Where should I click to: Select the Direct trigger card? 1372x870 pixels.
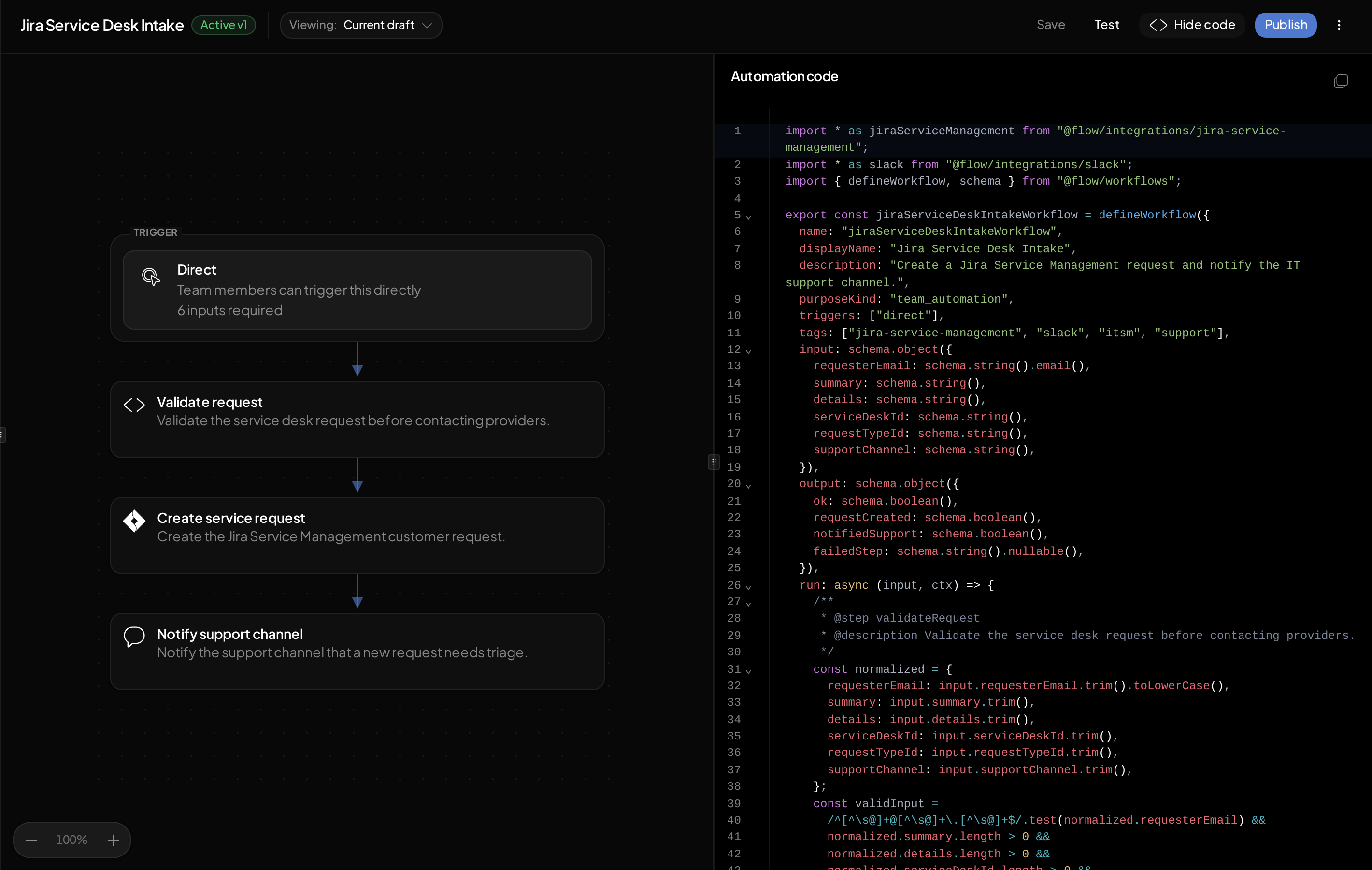pos(357,290)
